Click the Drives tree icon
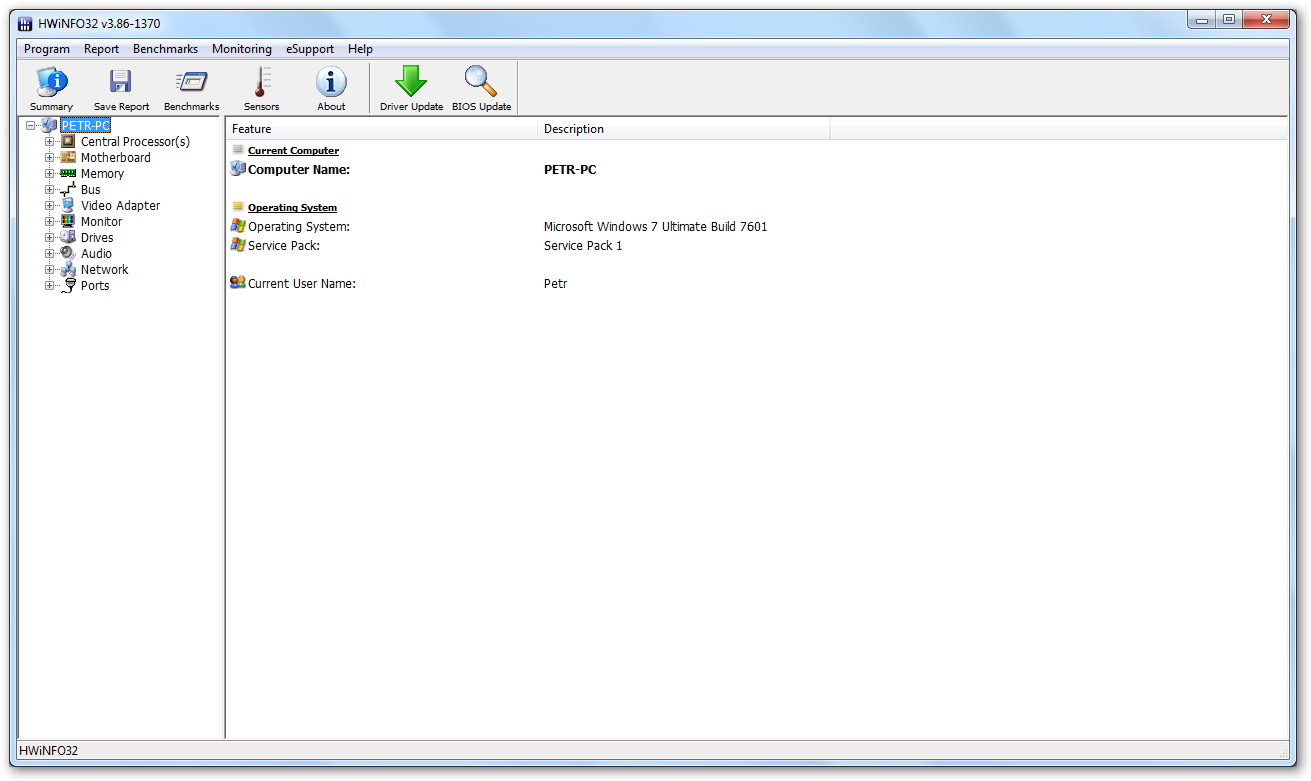Viewport: 1311px width, 781px height. click(x=68, y=238)
